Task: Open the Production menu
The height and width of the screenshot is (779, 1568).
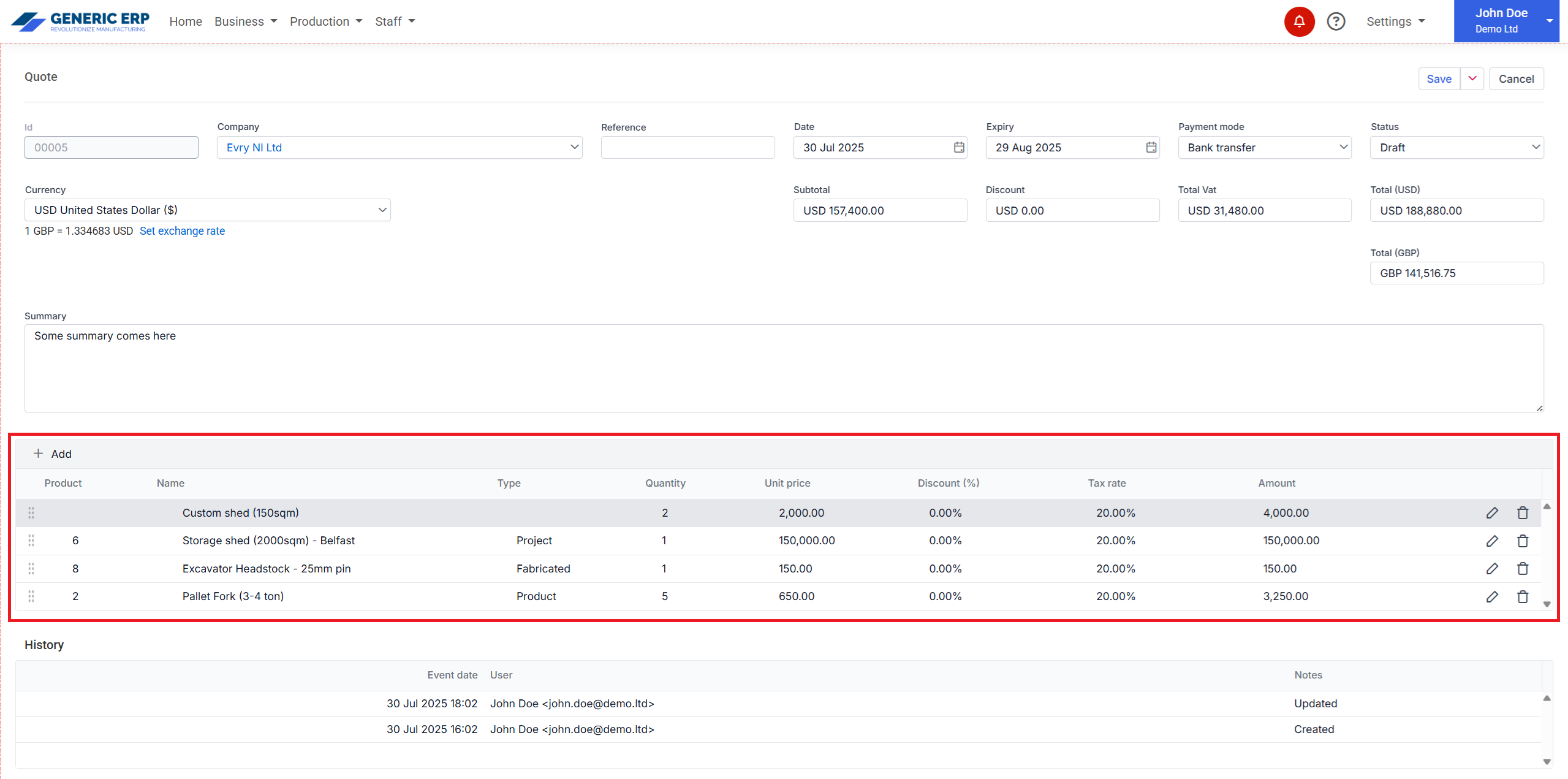Action: [x=325, y=21]
